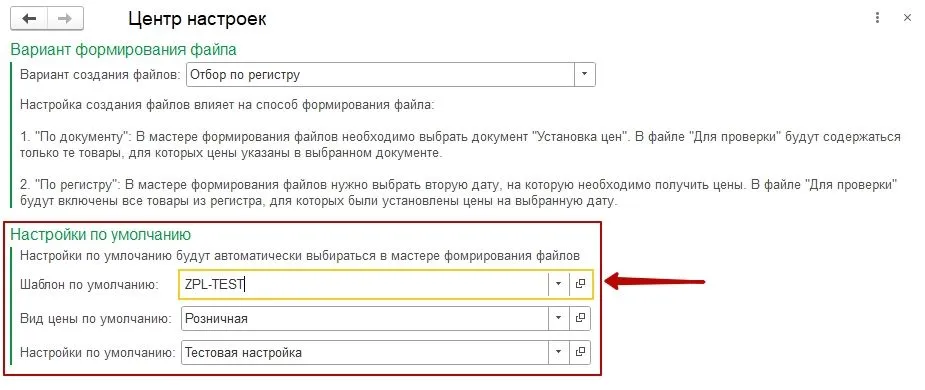Open the ZPL-TEST template with open icon
This screenshot has height=390, width=925.
pos(580,284)
